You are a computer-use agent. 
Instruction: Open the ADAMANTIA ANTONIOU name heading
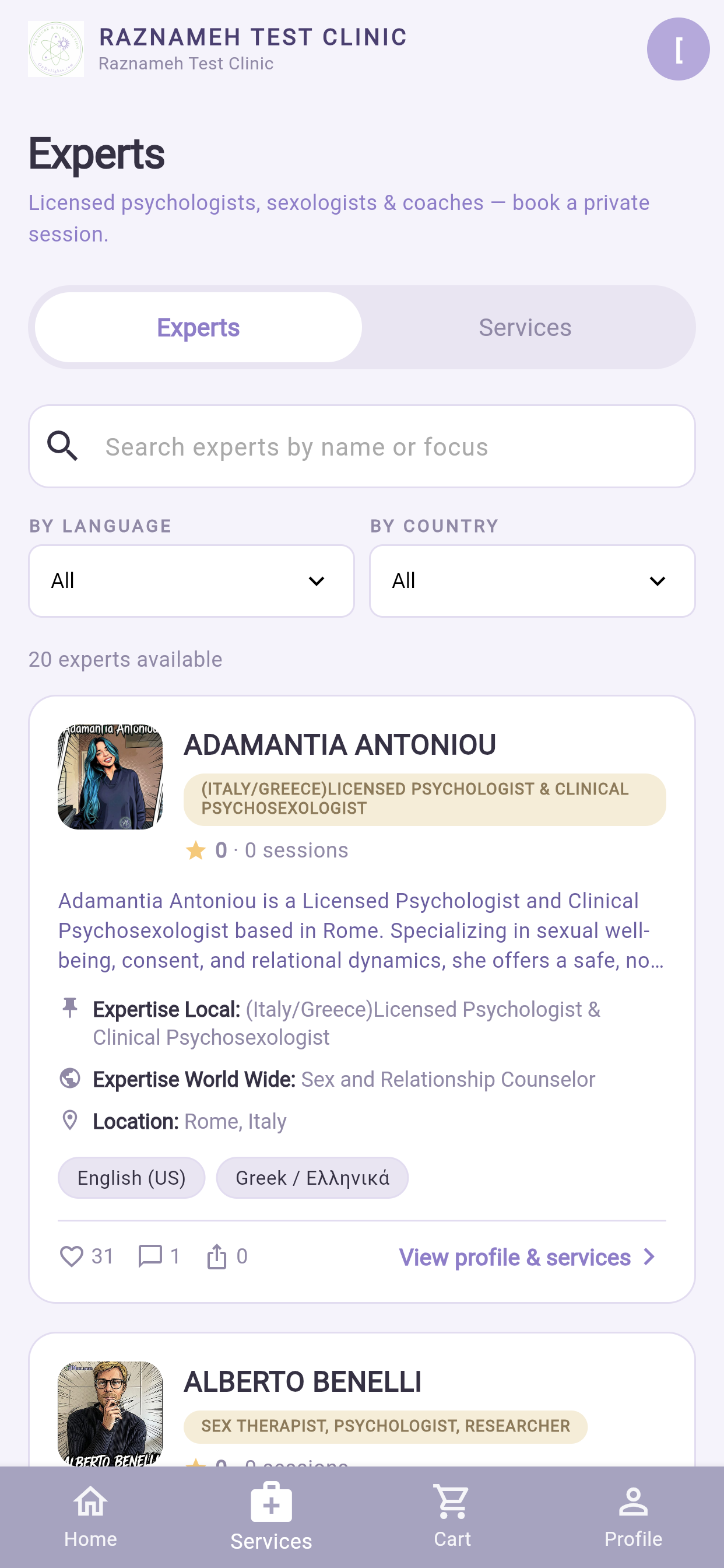340,744
